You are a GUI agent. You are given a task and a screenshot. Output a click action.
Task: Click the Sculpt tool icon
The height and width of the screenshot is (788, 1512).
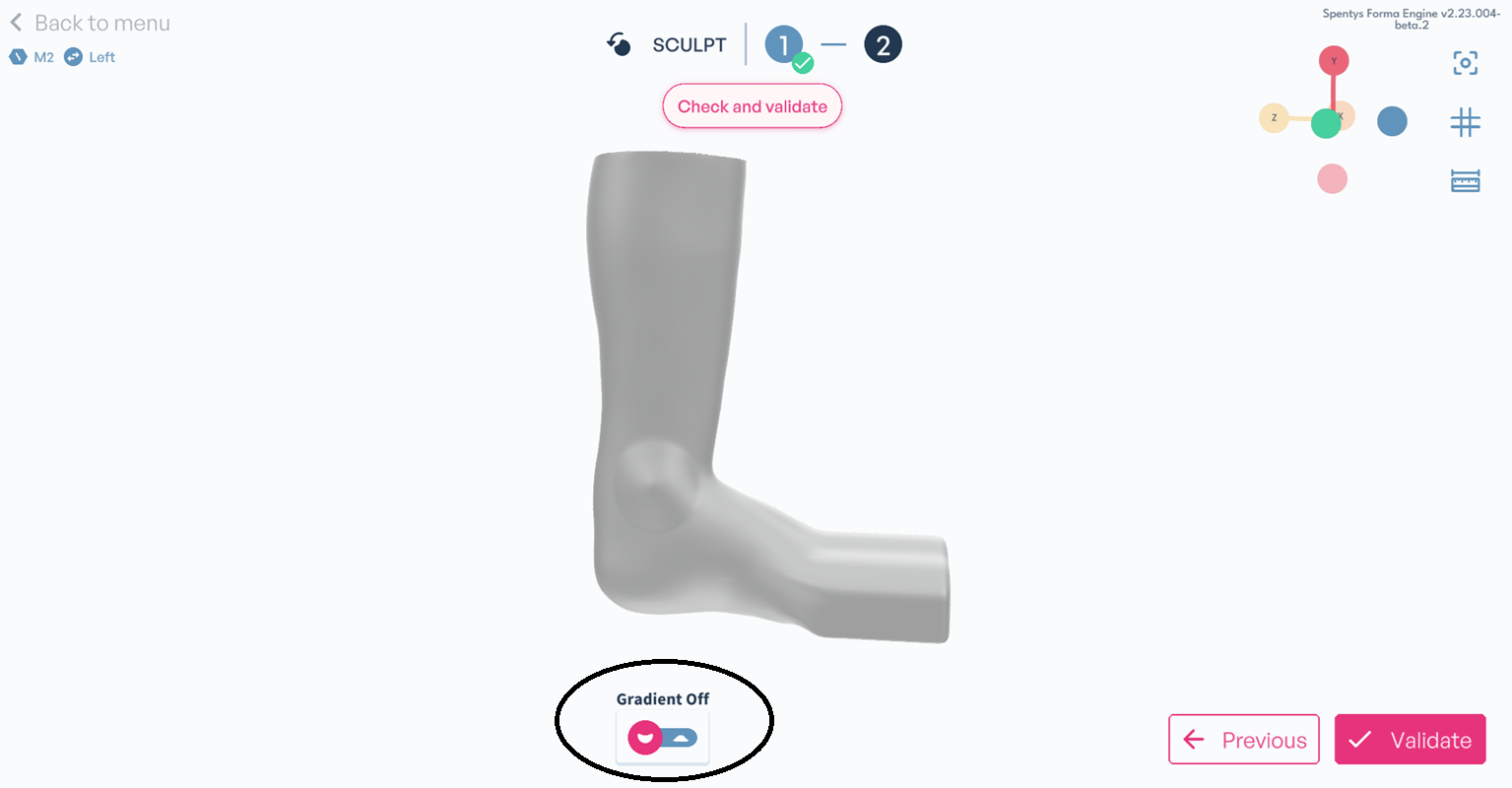point(619,44)
